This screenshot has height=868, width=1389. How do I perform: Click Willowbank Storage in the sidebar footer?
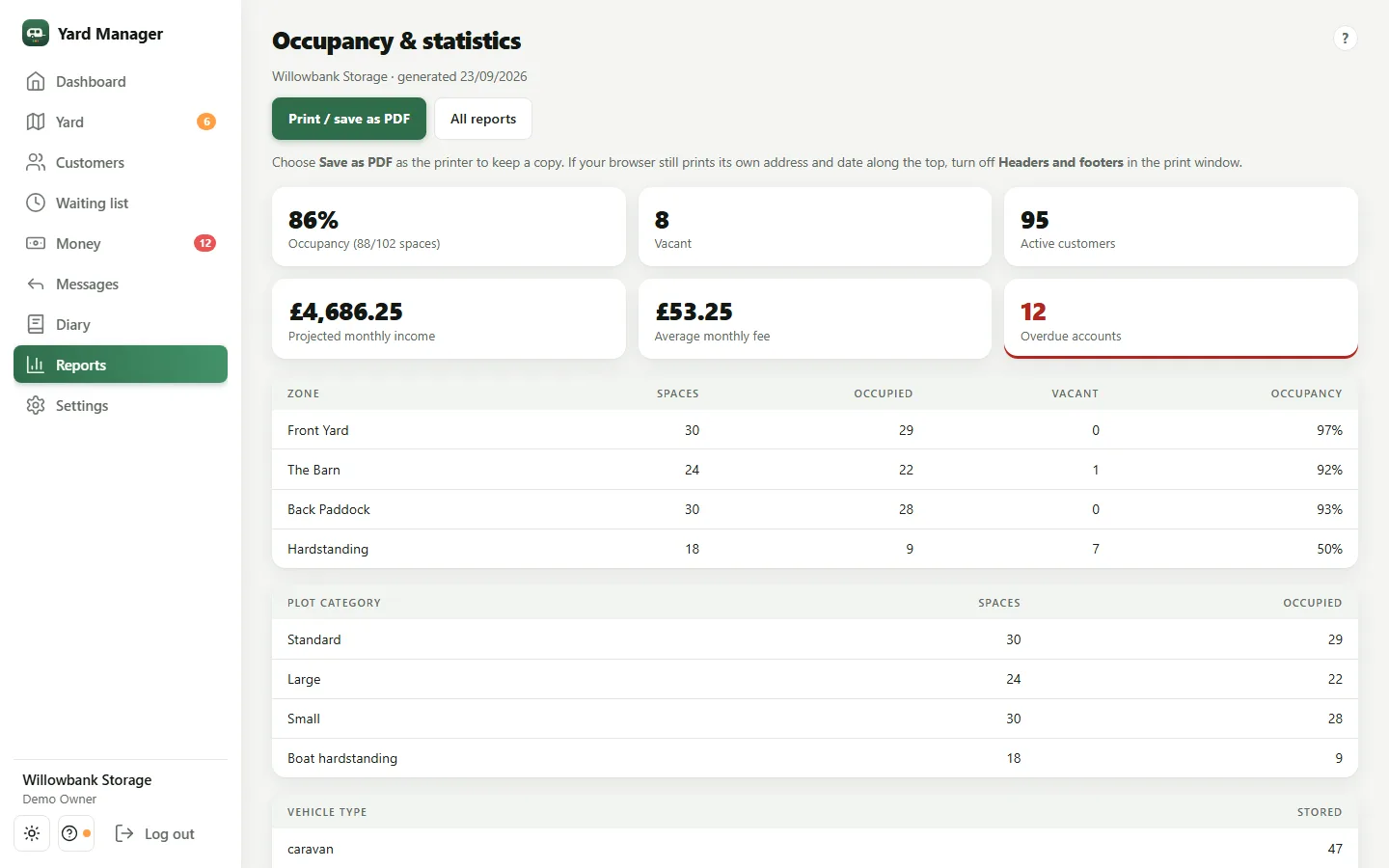point(87,780)
